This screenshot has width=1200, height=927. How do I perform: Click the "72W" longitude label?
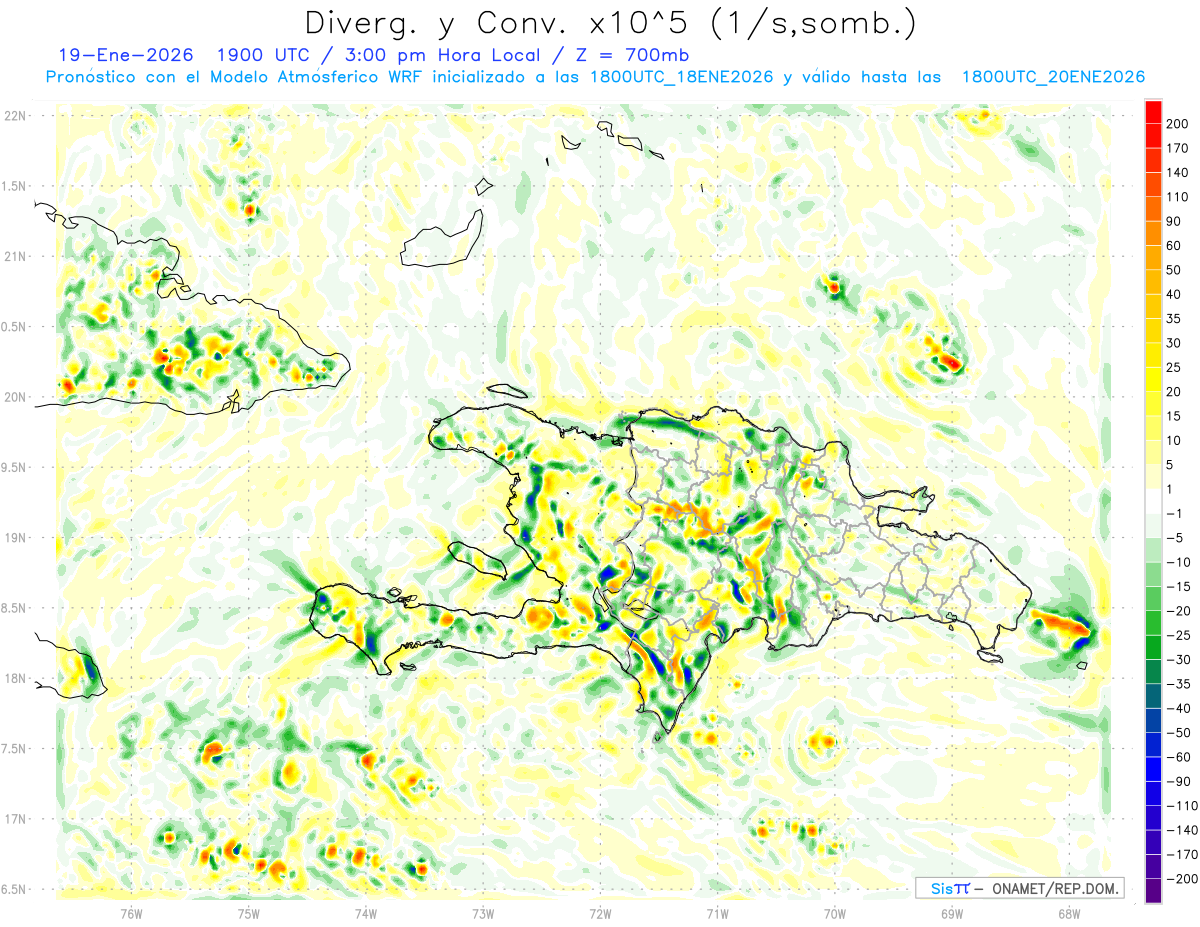(600, 913)
